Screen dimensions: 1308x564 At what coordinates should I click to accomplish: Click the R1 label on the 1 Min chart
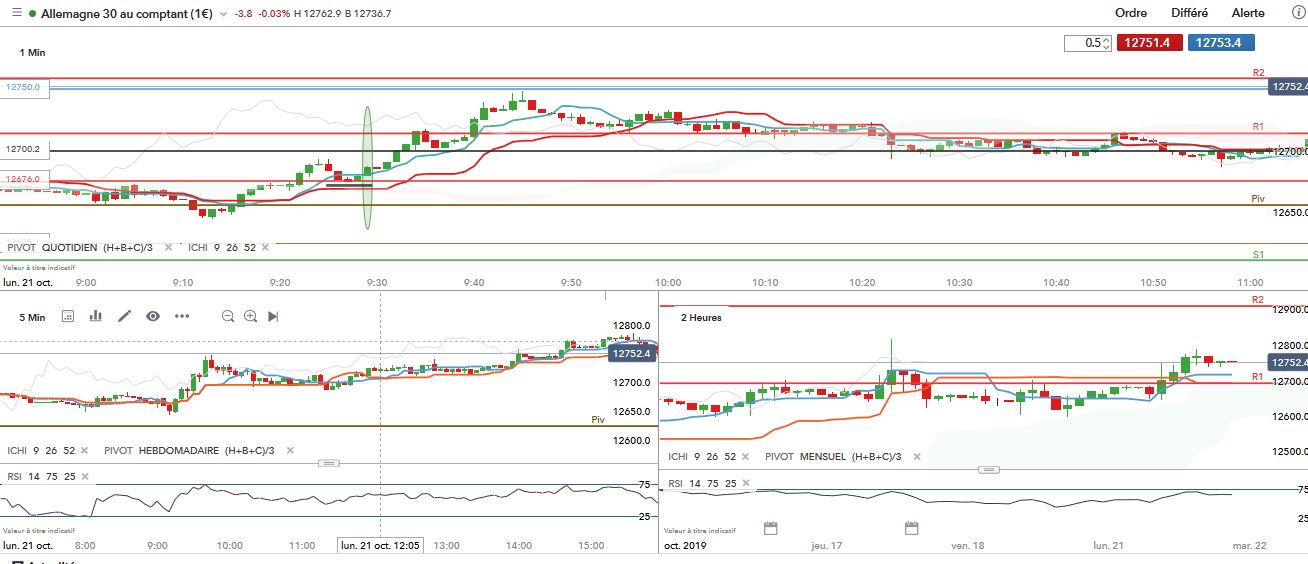[x=1258, y=127]
